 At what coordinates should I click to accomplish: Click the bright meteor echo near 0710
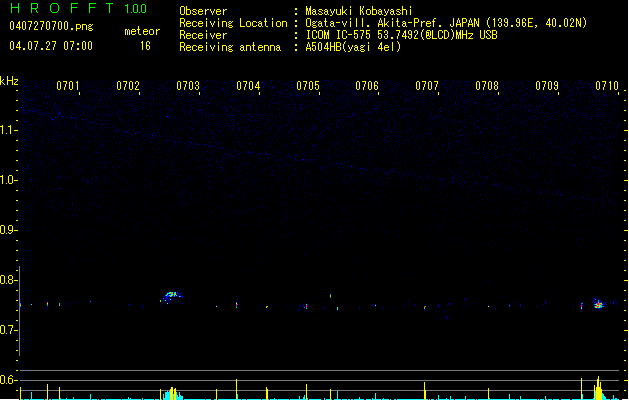point(599,304)
